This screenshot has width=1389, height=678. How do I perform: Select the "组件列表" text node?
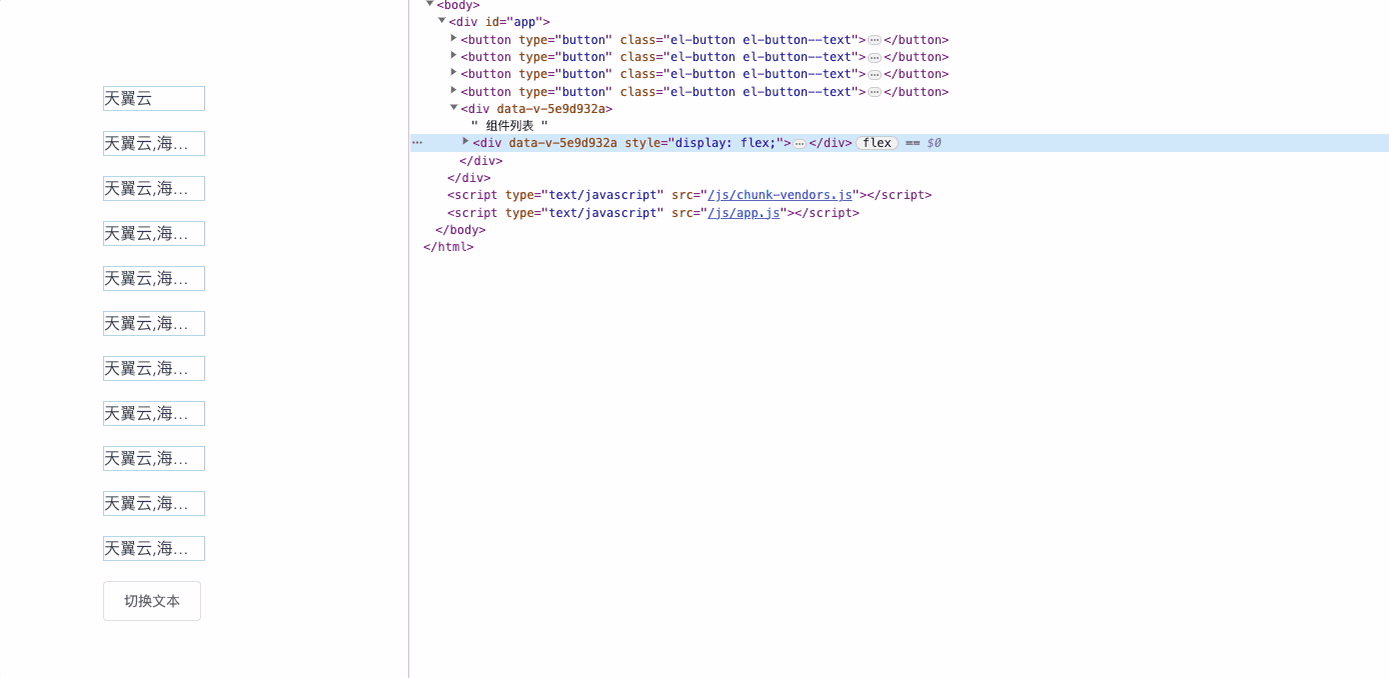[x=509, y=126]
